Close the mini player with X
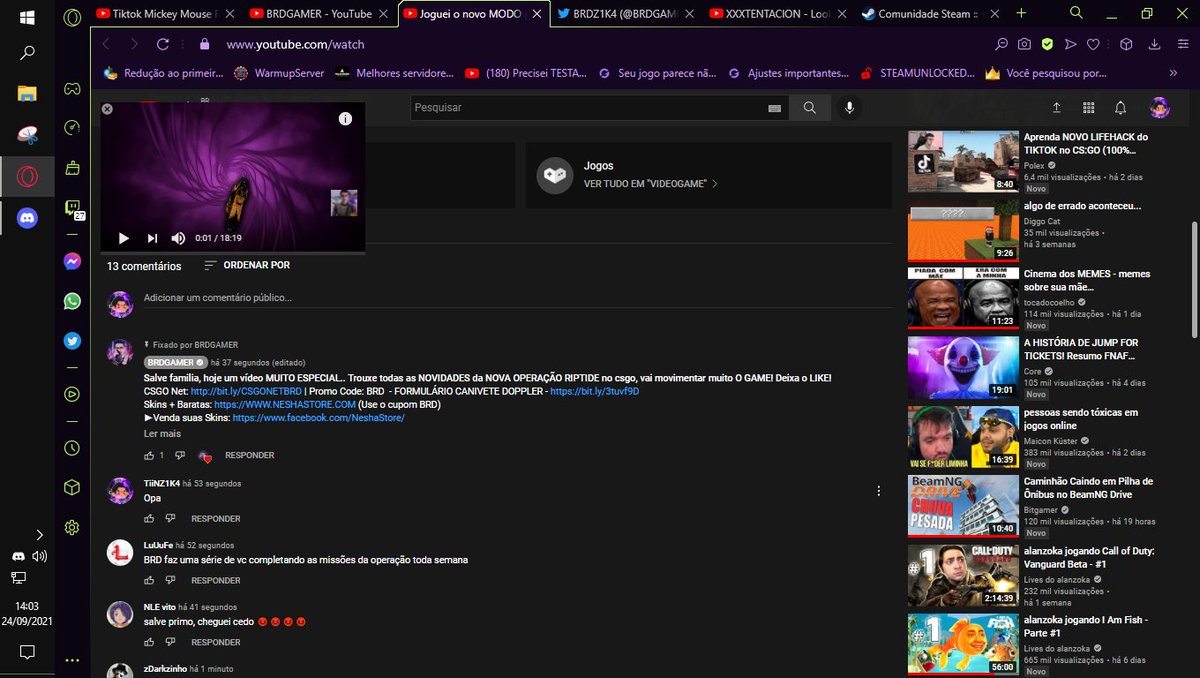 [107, 109]
